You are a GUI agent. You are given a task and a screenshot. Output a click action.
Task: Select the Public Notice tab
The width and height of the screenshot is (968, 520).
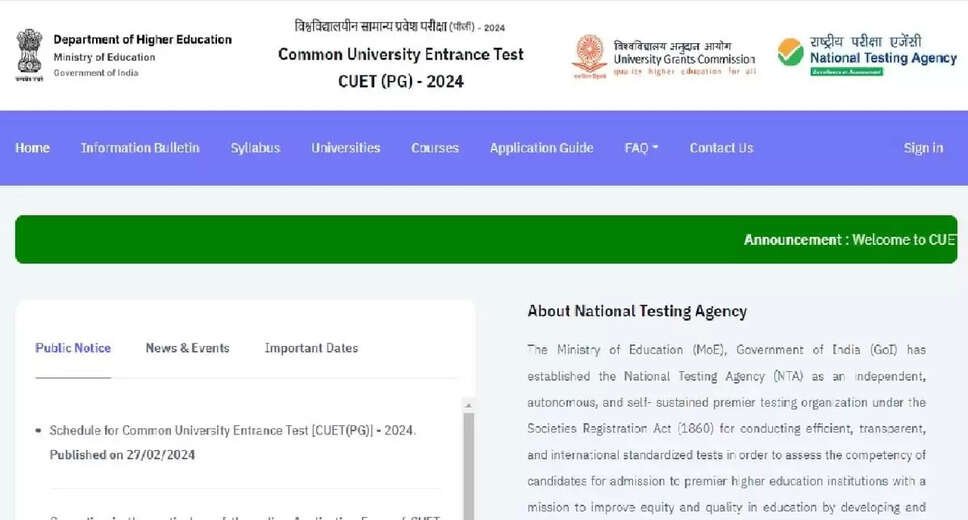[x=73, y=348]
